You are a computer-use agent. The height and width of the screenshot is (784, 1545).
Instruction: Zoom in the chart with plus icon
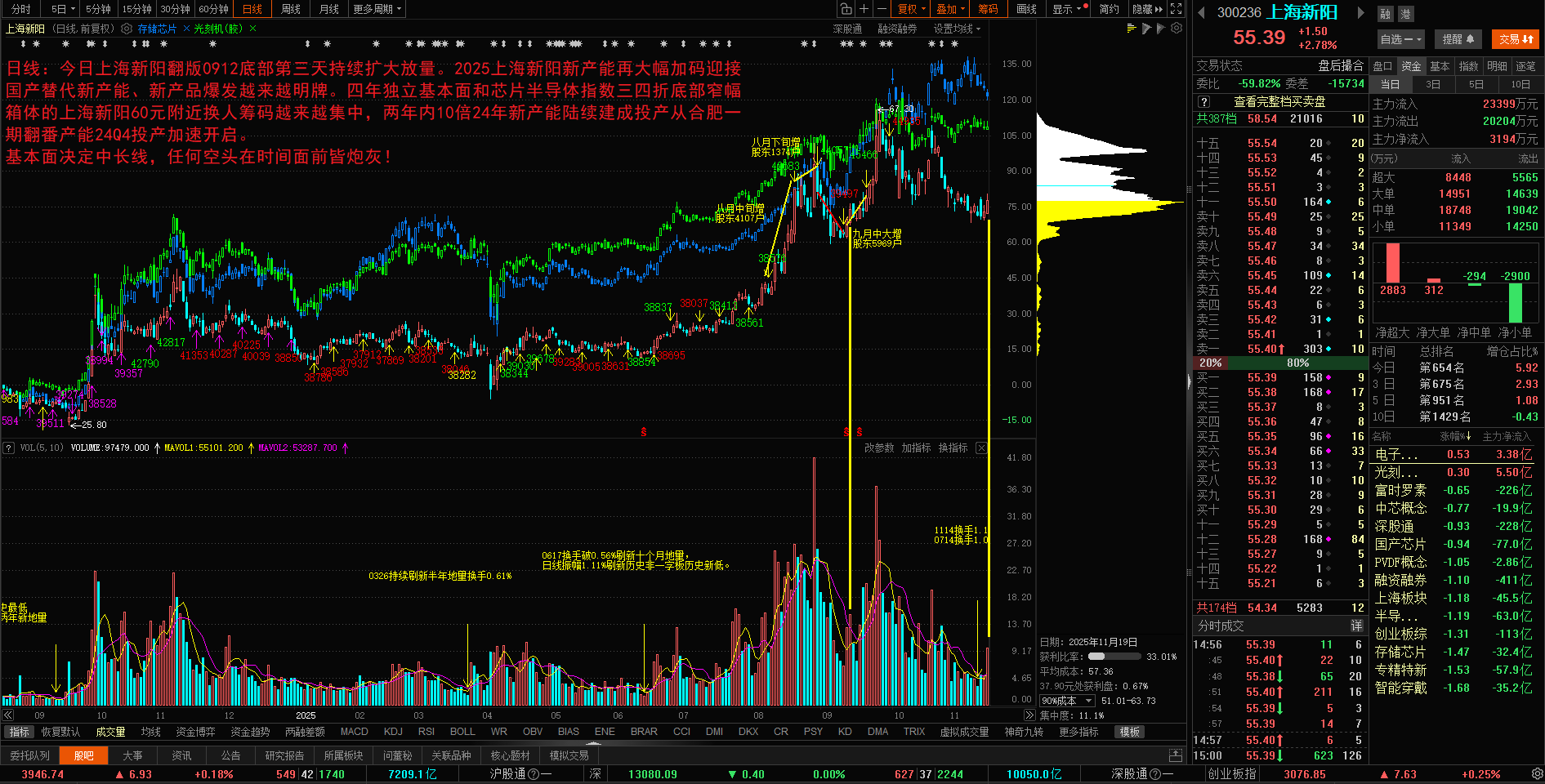tap(864, 9)
